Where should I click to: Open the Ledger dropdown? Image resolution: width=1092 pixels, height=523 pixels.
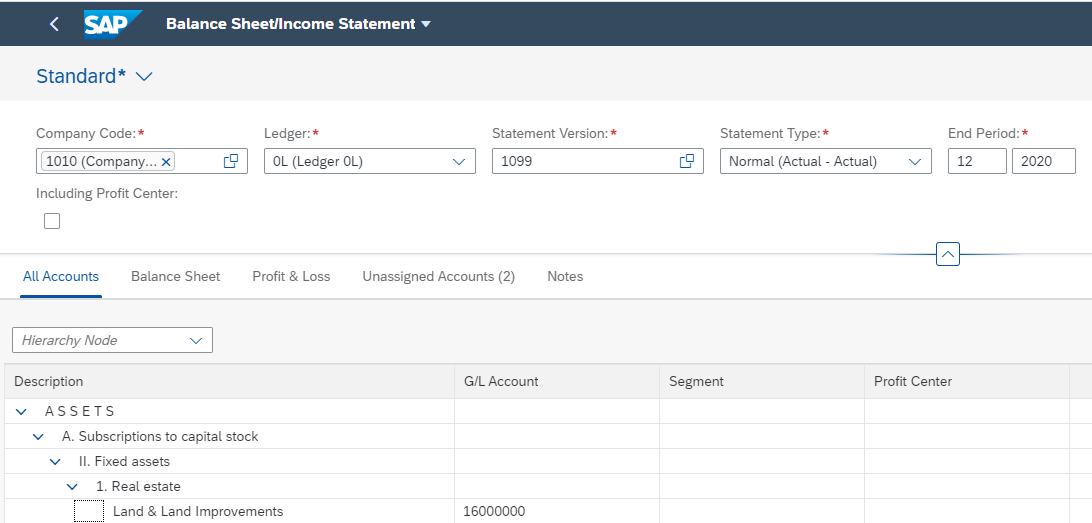click(370, 162)
